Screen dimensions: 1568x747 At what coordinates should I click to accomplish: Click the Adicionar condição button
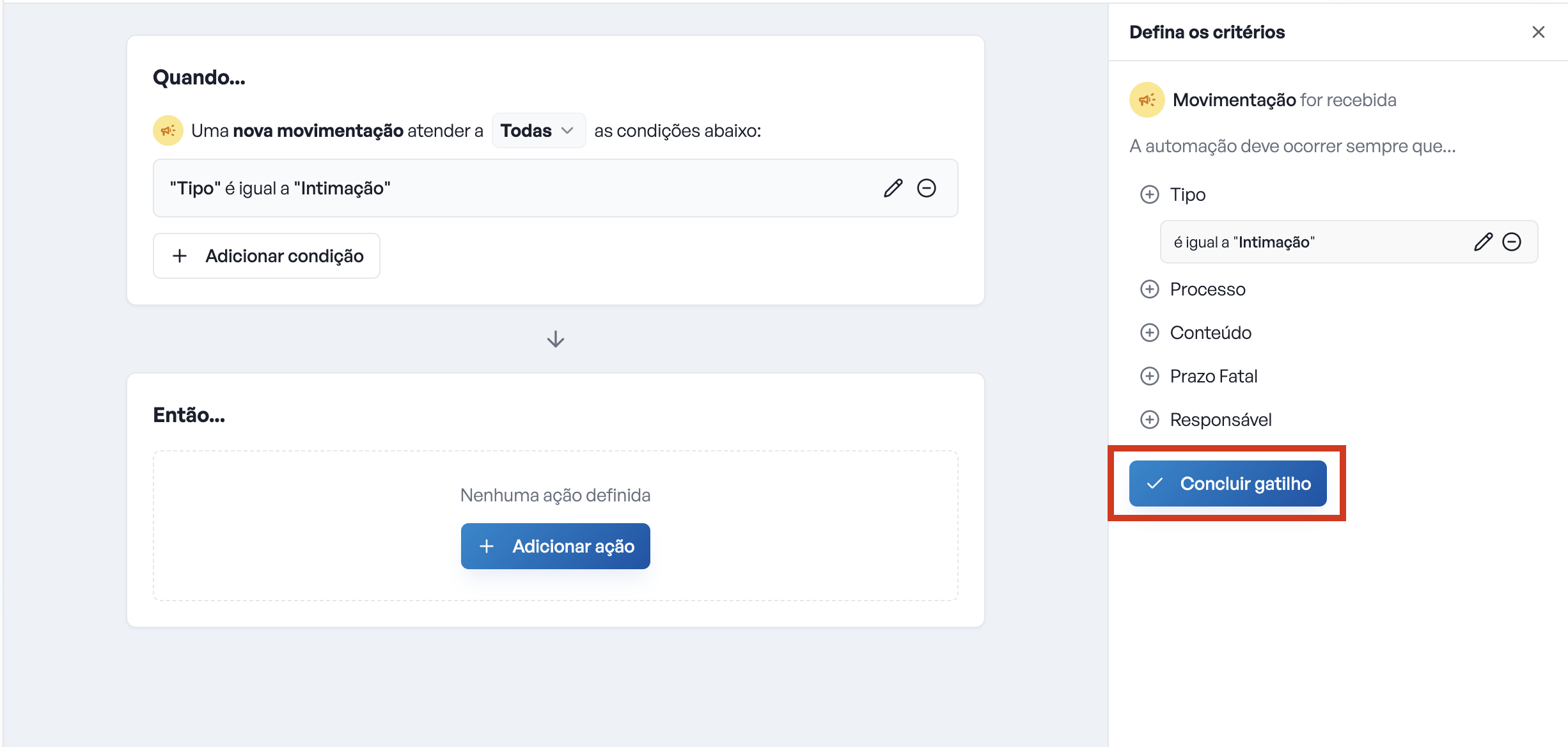coord(266,256)
